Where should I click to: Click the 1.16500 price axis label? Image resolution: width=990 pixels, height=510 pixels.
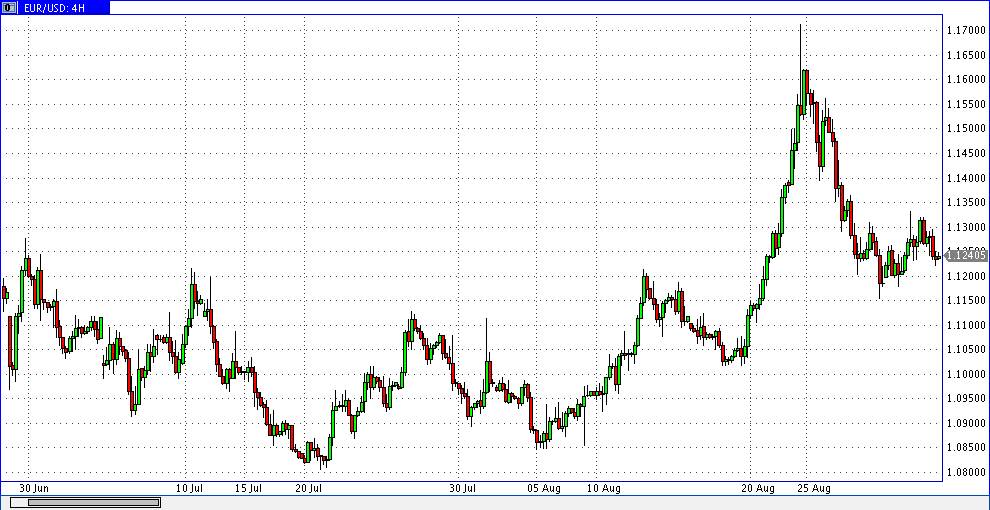coord(966,55)
